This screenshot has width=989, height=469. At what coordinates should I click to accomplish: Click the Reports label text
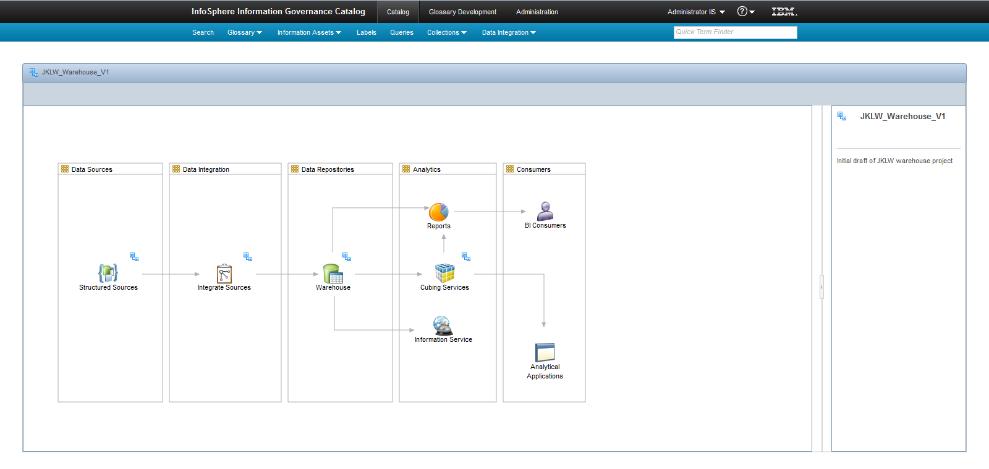coord(438,226)
